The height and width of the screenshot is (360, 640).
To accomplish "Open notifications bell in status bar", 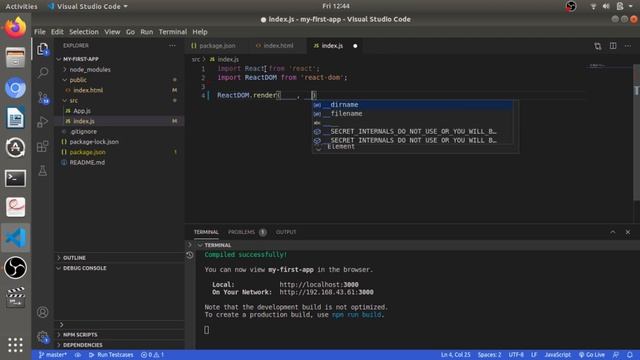I will [630, 355].
